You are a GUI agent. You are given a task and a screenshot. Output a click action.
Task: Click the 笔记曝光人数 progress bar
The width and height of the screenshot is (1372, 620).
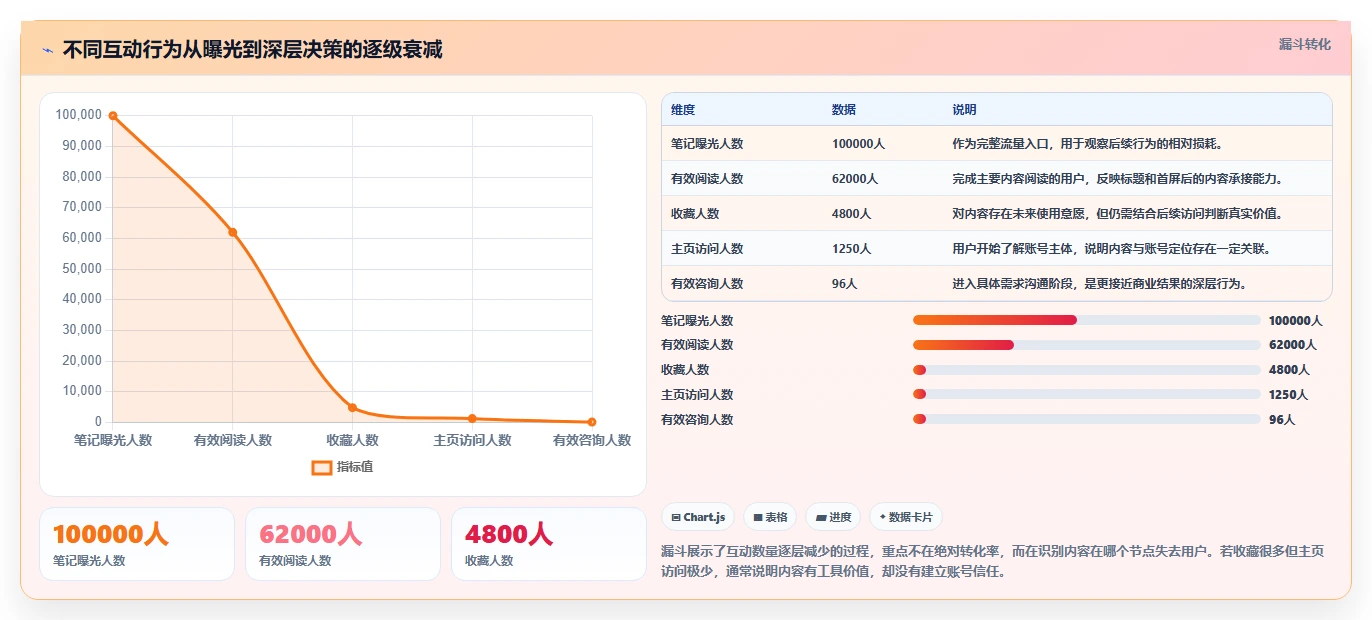coord(1086,320)
